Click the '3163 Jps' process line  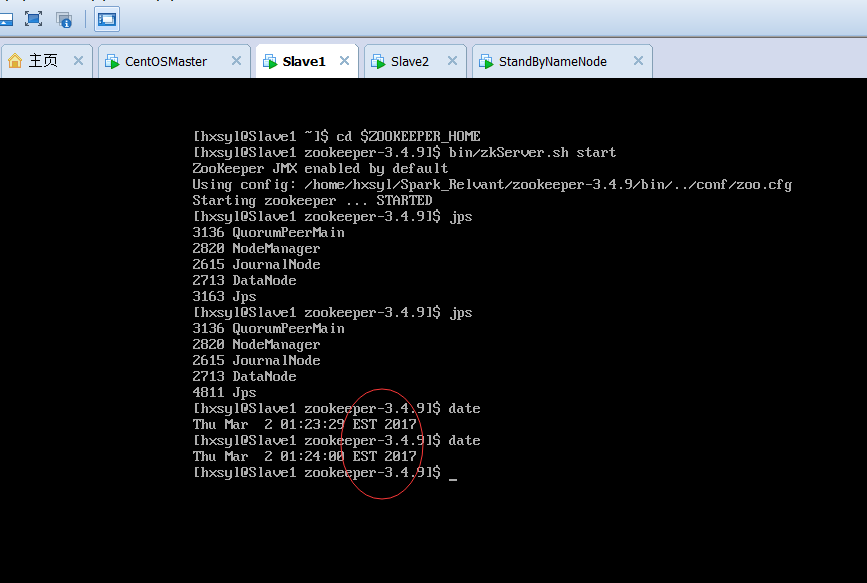coord(224,296)
